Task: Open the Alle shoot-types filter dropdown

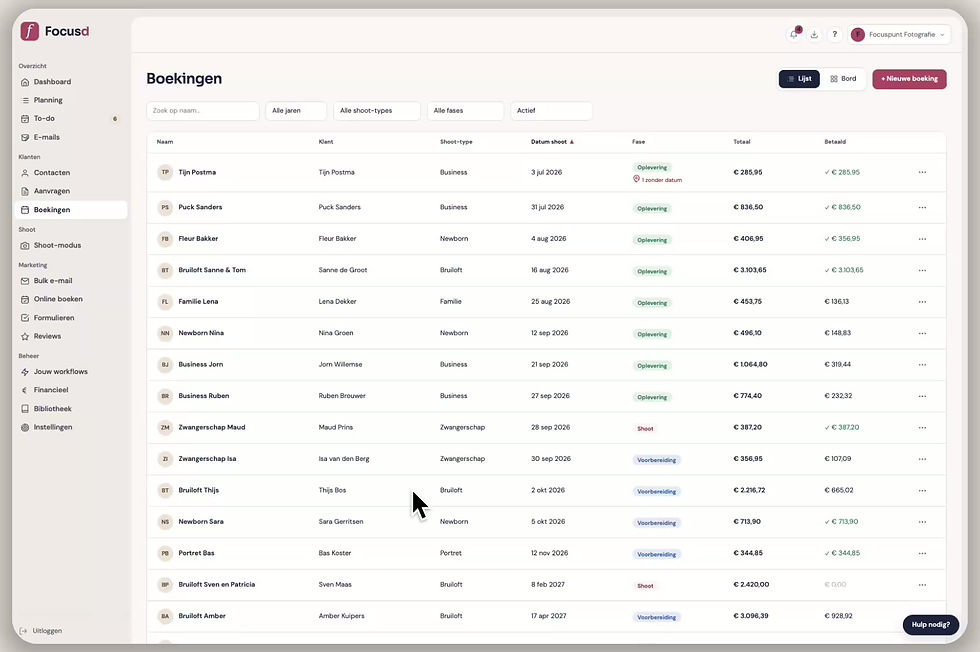Action: click(377, 111)
